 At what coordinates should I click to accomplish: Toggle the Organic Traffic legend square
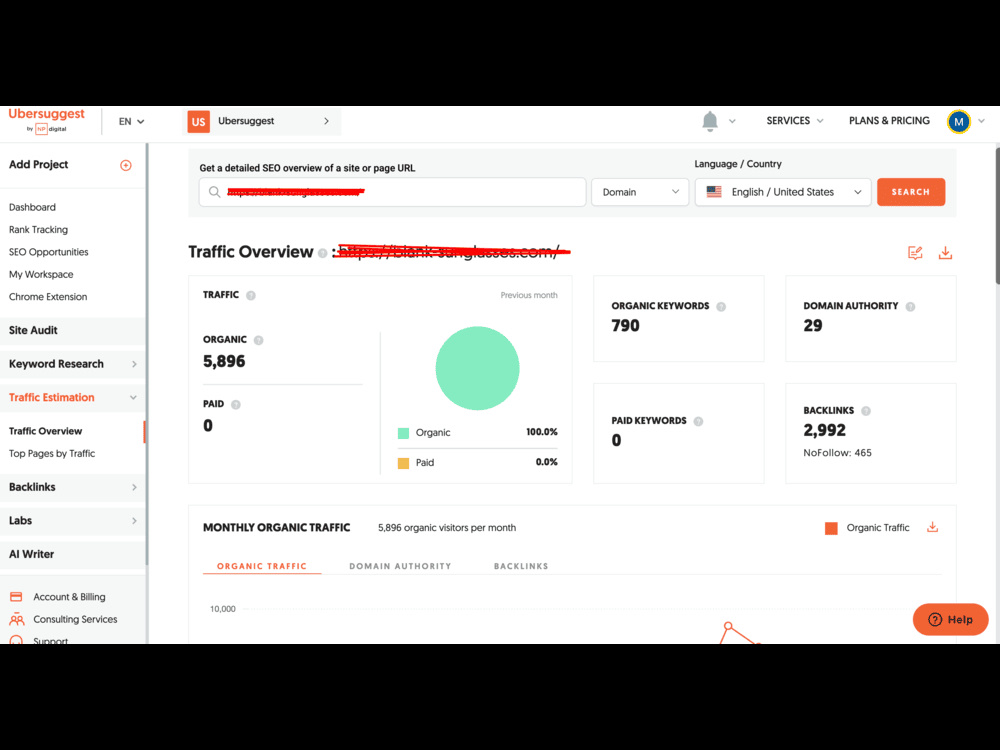831,528
